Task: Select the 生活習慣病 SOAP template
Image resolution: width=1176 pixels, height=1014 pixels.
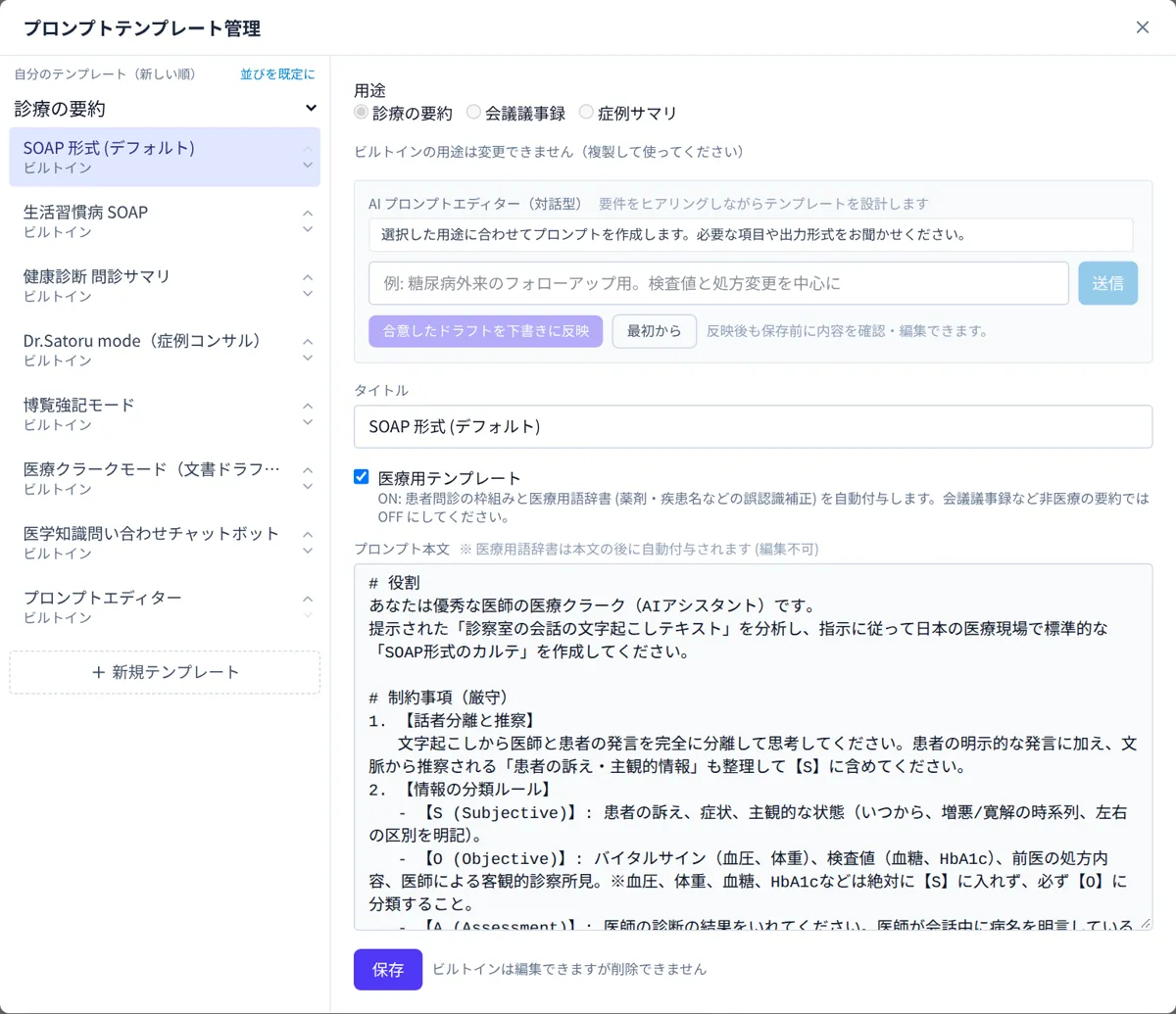Action: coord(165,221)
